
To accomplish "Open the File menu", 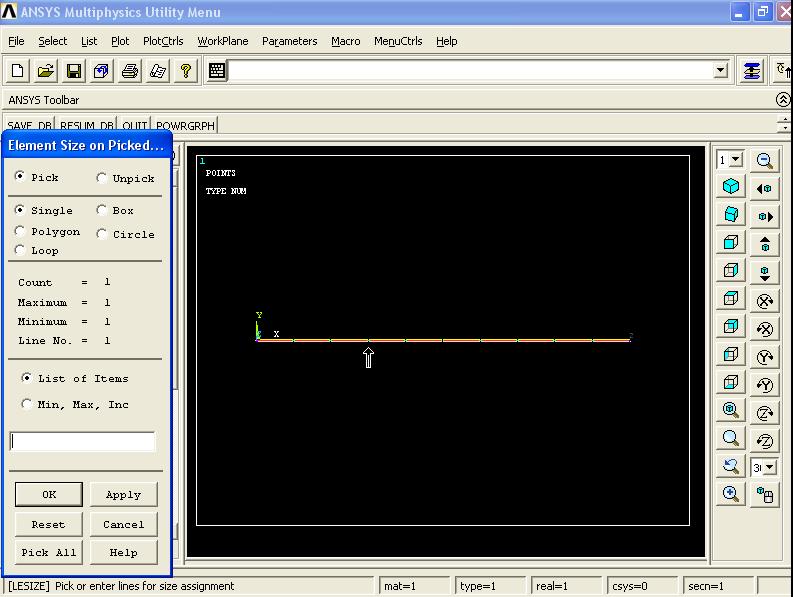I will pyautogui.click(x=16, y=41).
